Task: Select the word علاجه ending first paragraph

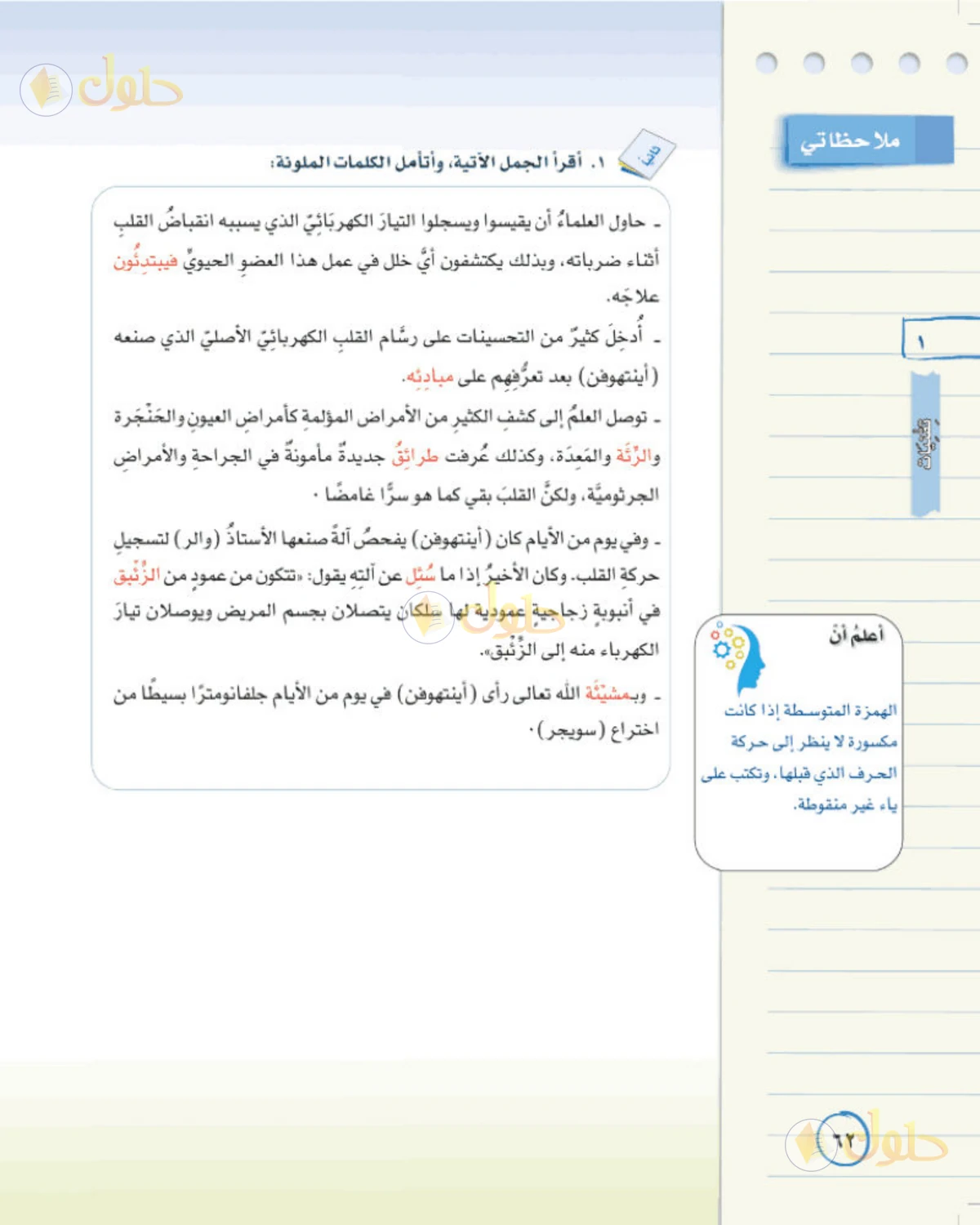Action: pos(634,296)
